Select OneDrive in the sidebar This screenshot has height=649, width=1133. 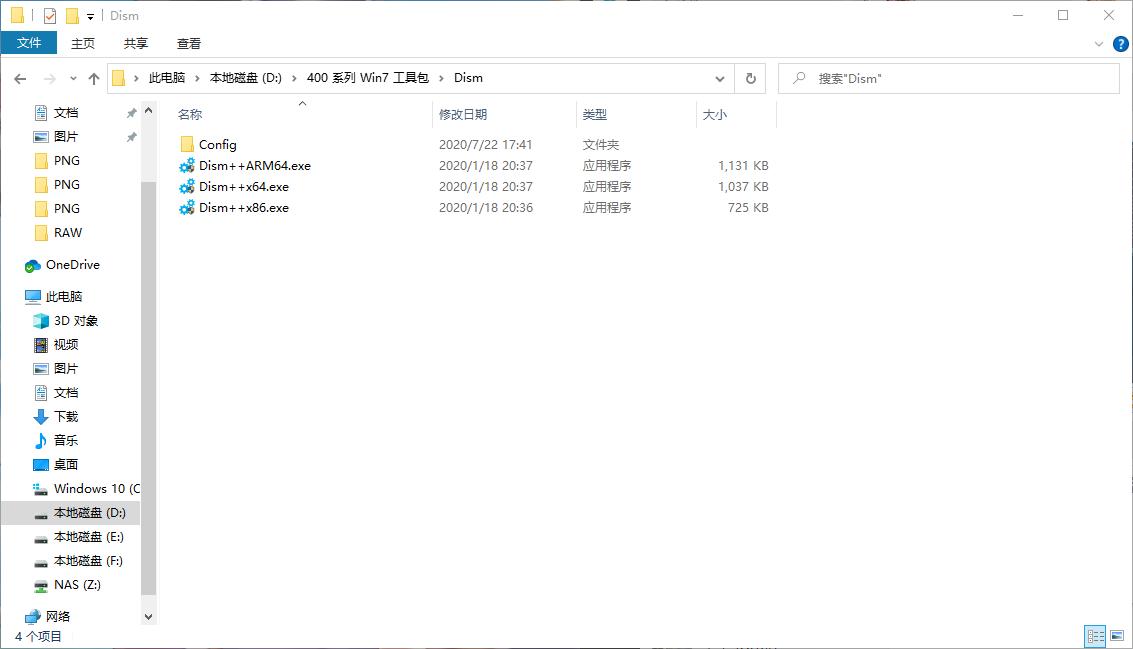click(x=72, y=265)
